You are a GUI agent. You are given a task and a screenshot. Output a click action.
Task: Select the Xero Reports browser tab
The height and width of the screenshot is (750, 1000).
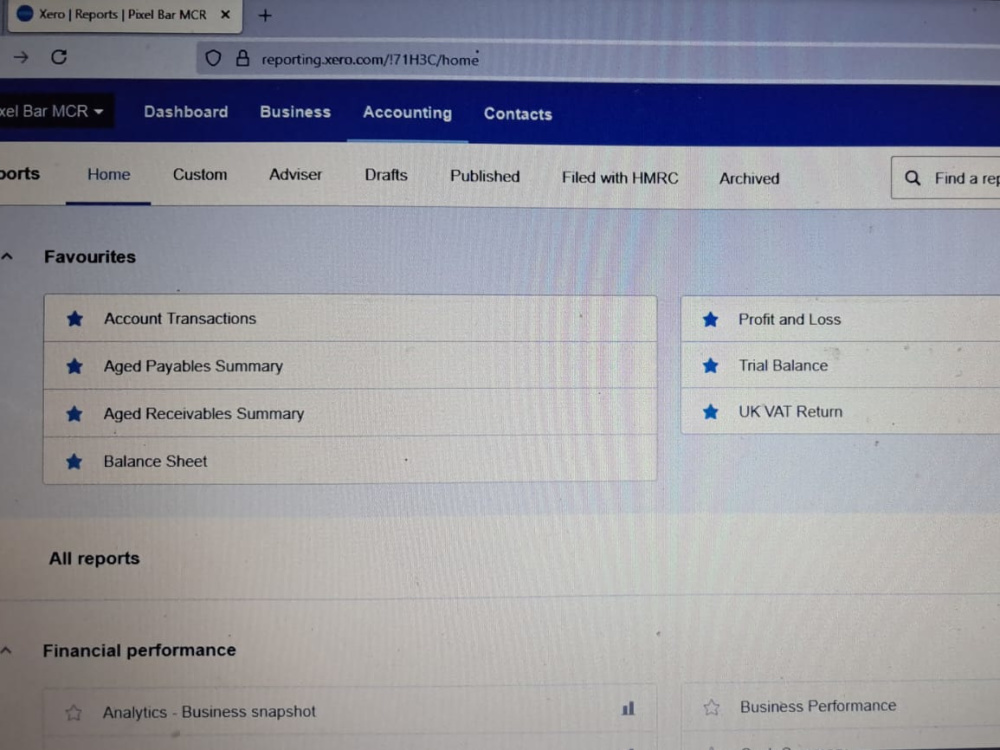pyautogui.click(x=123, y=15)
